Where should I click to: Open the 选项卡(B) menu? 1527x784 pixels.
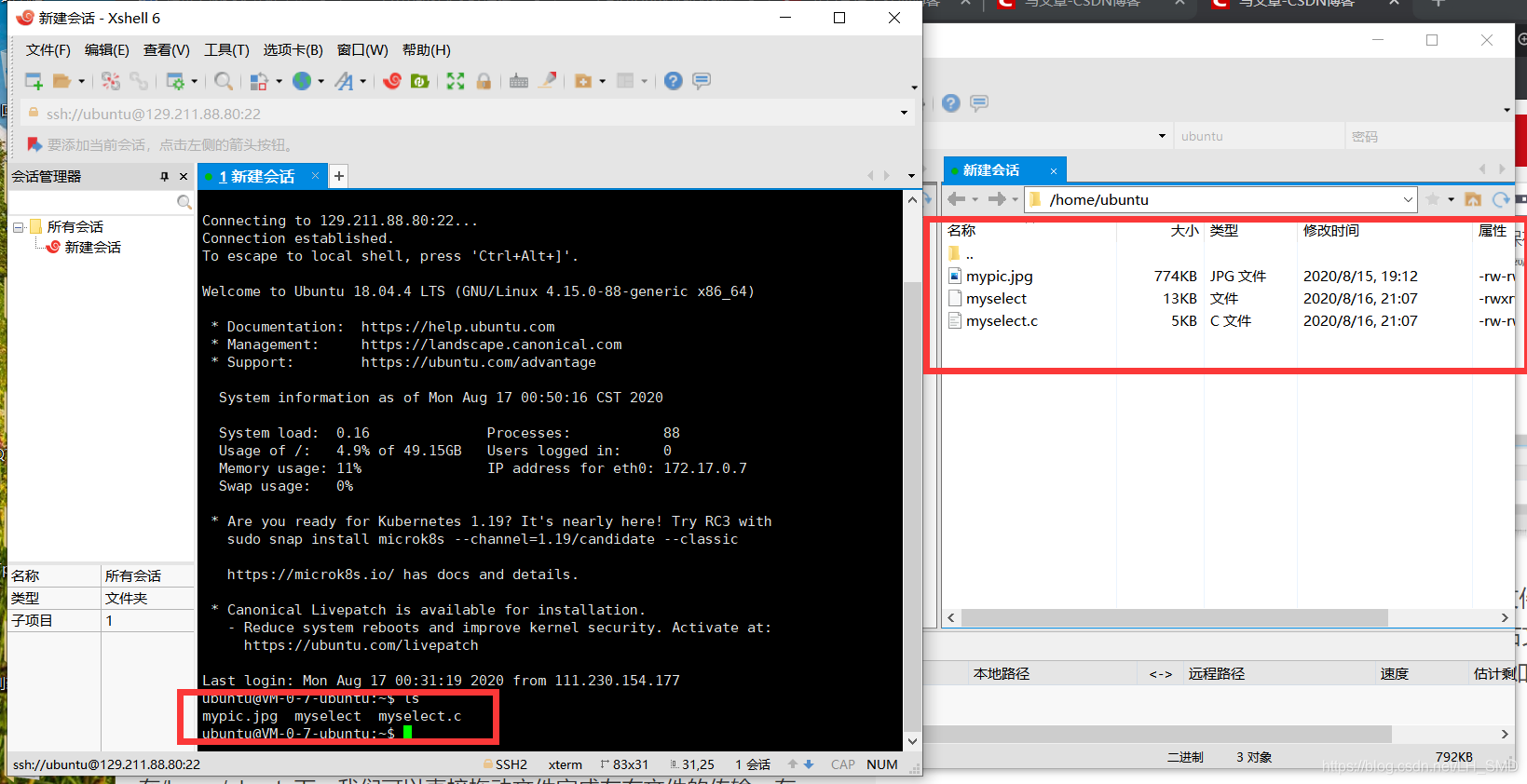[293, 50]
